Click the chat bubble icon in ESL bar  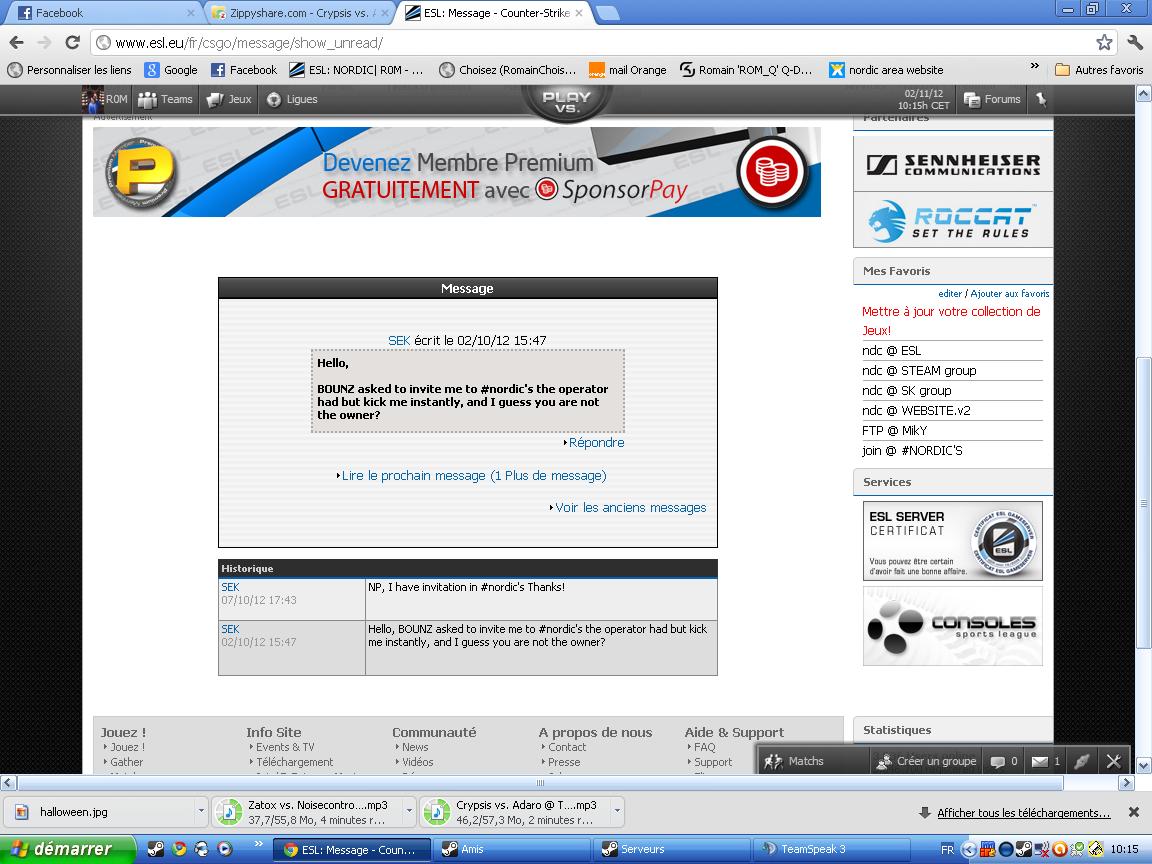click(x=997, y=761)
